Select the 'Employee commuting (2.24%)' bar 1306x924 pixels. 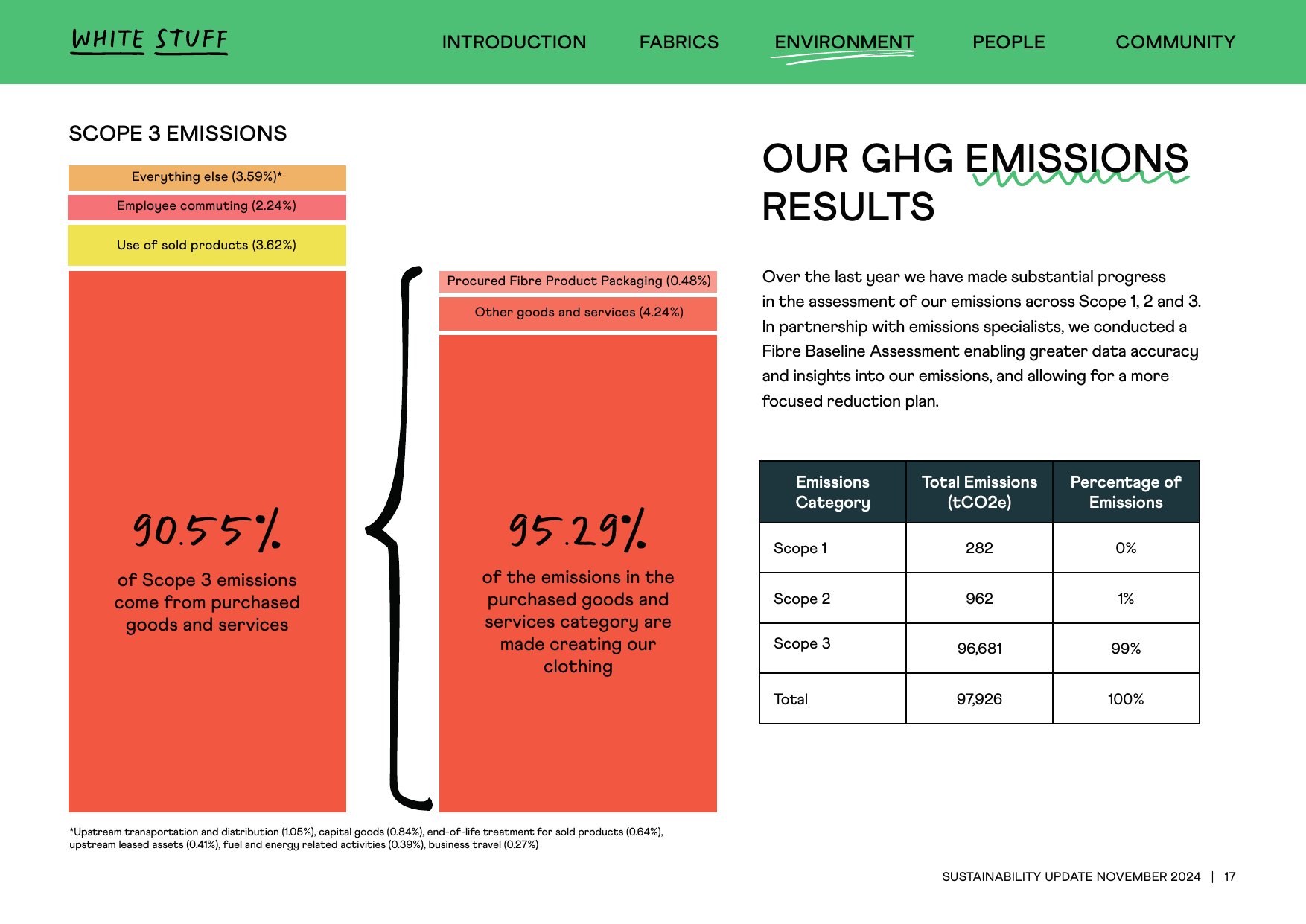207,207
